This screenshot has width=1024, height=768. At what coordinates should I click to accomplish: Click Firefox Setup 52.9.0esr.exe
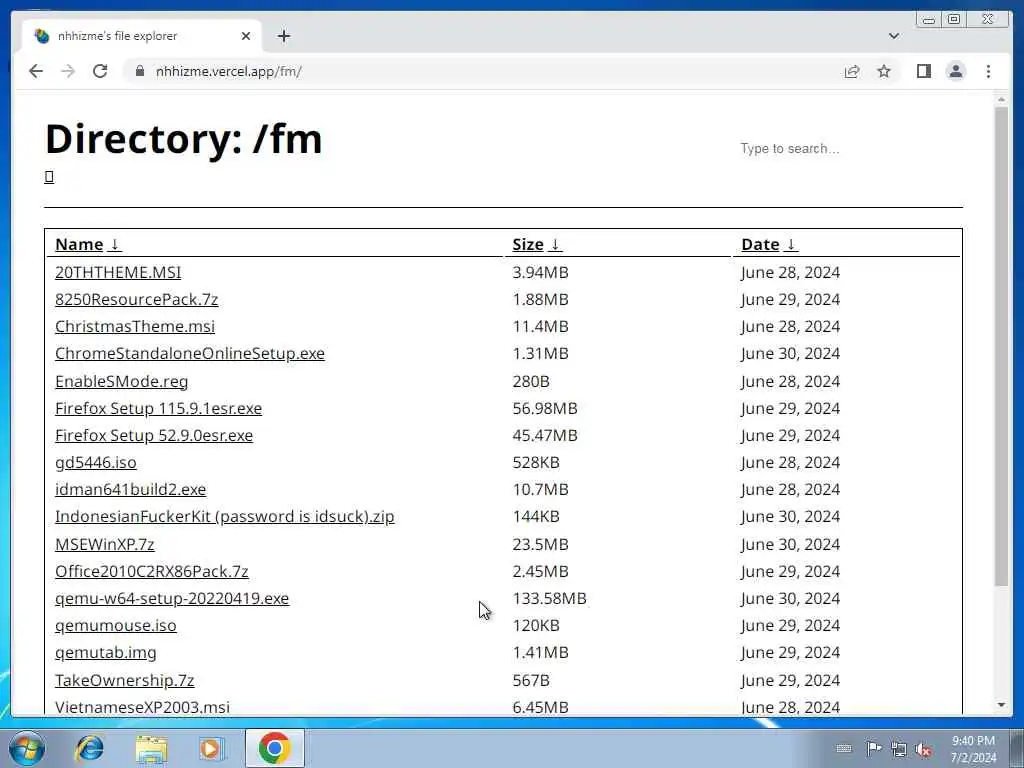[153, 435]
